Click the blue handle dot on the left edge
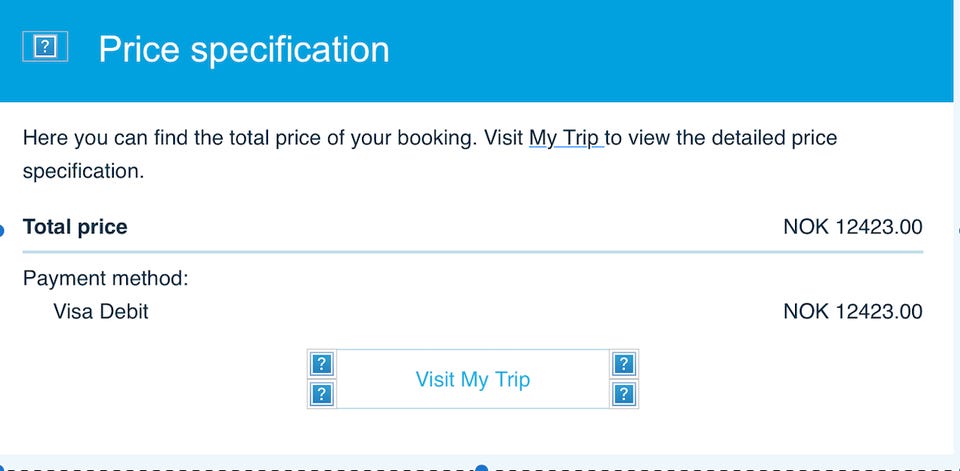960x471 pixels. point(3,229)
